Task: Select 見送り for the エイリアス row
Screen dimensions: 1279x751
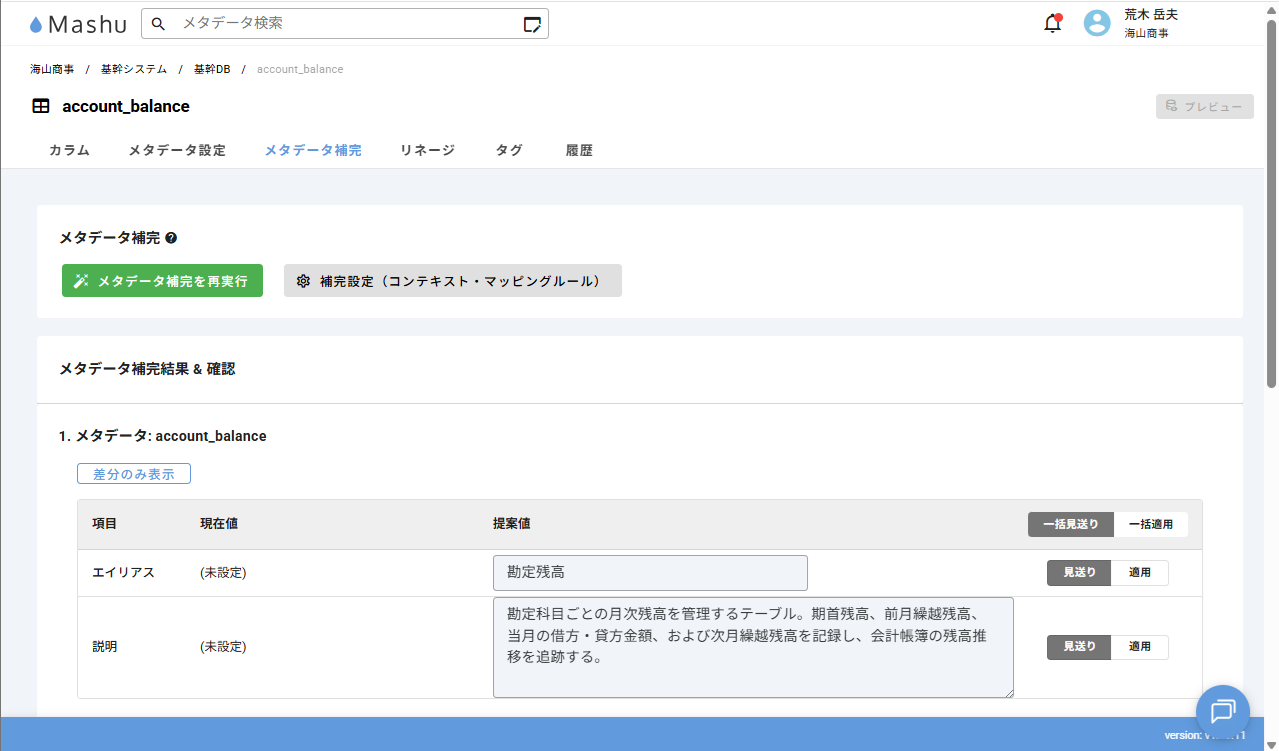Action: [1079, 573]
